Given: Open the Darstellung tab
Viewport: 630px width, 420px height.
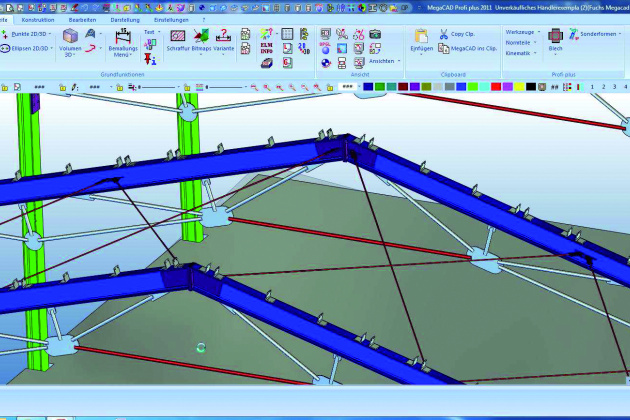Looking at the screenshot, I should pyautogui.click(x=125, y=19).
